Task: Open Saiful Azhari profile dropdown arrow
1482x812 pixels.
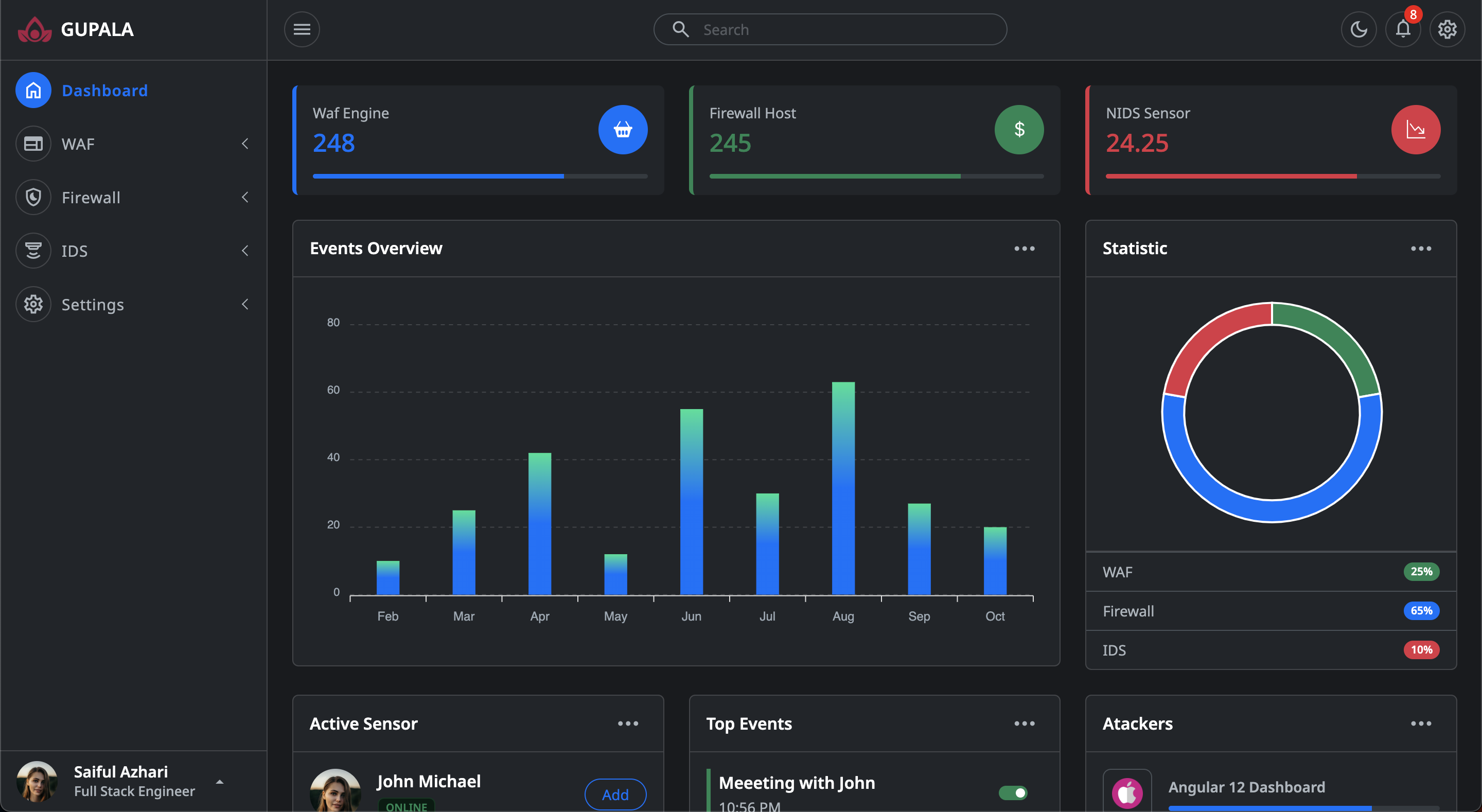Action: pos(220,782)
